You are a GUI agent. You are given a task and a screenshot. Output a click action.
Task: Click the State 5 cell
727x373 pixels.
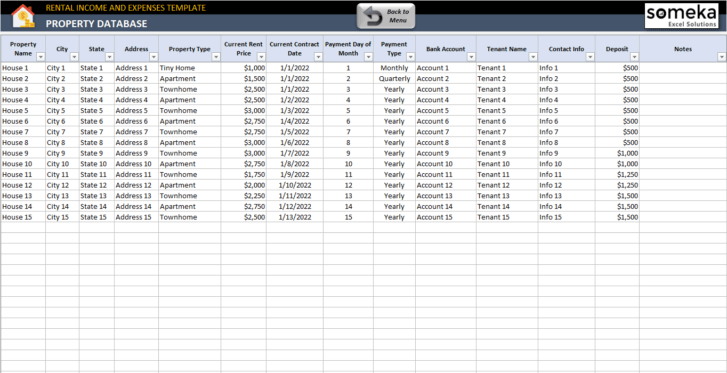coord(96,110)
